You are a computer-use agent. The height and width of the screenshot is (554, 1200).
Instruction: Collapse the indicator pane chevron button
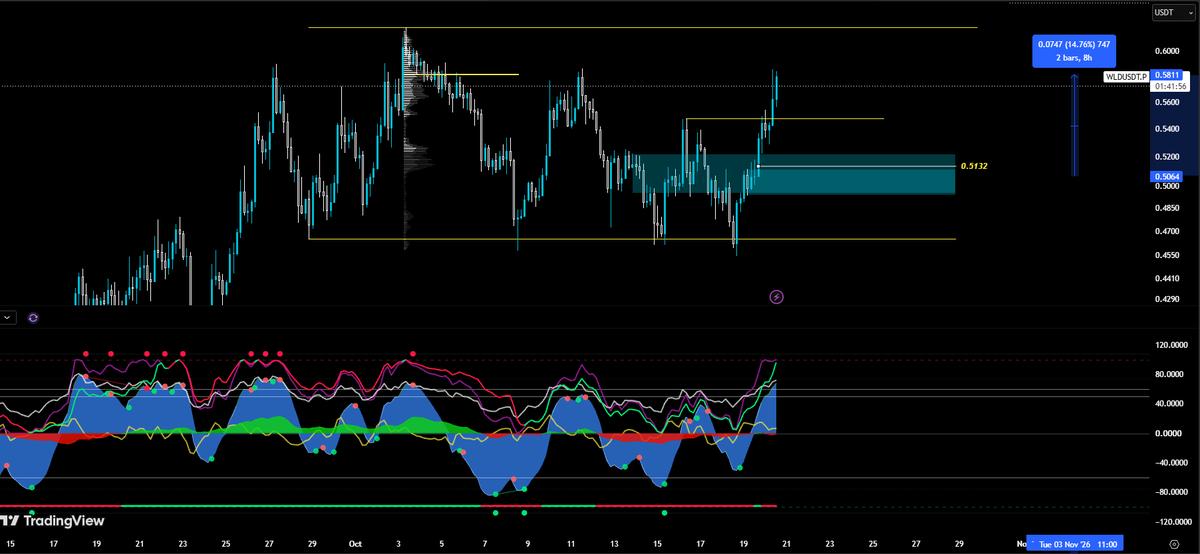pos(9,317)
